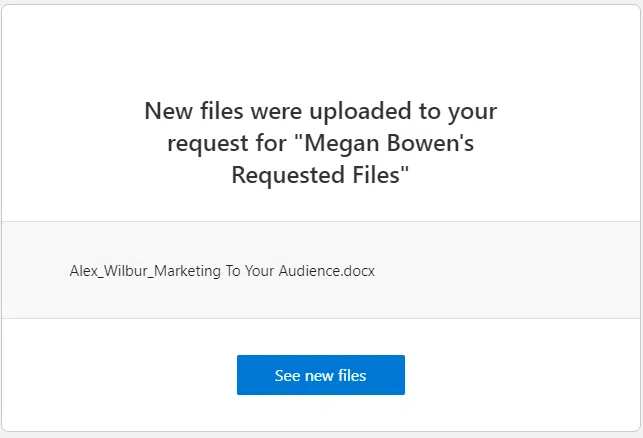The width and height of the screenshot is (643, 438).
Task: Open Alex_Wilbur_Marketing To Your Audience.docx file
Action: [x=222, y=271]
